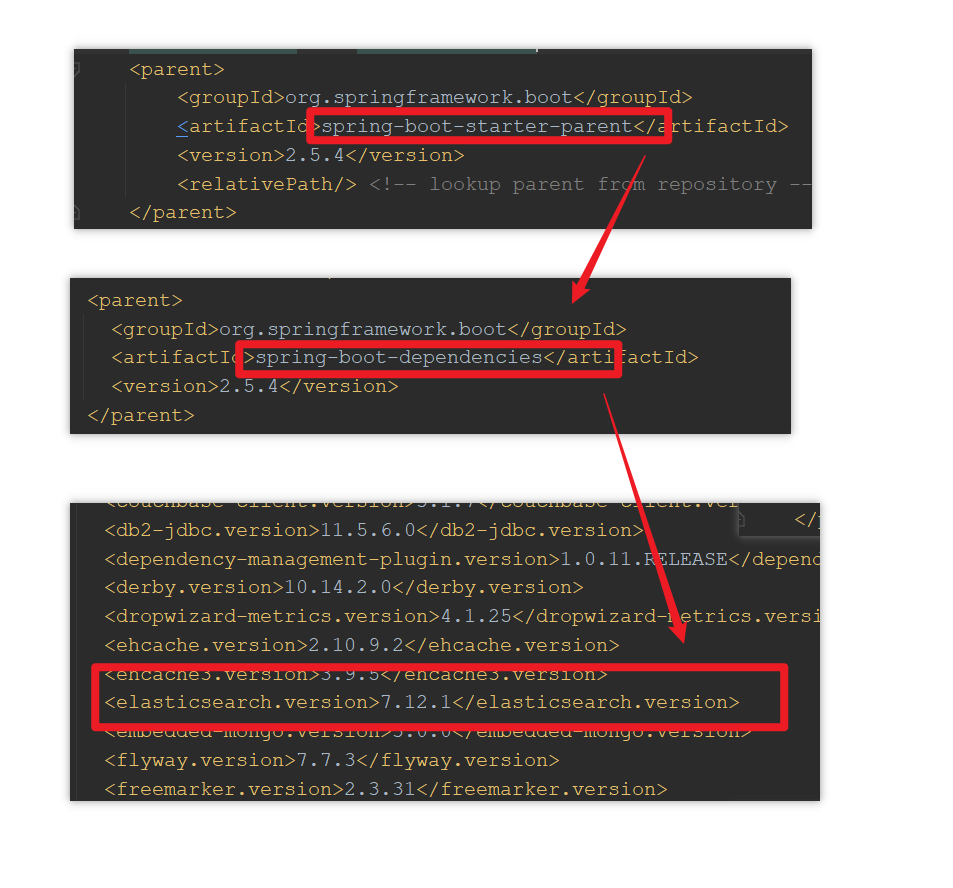Click the fold-end marker in the third code panel

[741, 519]
